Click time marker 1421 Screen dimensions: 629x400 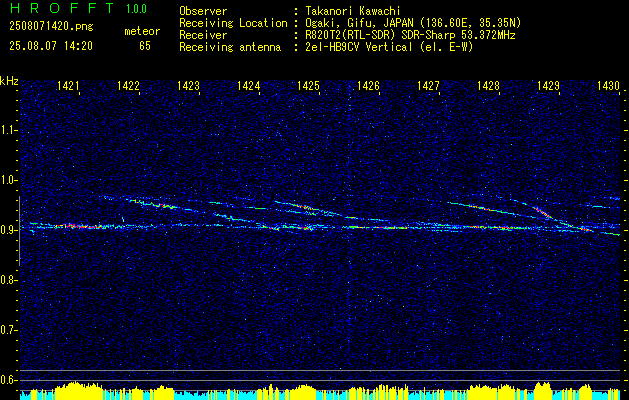coord(68,85)
